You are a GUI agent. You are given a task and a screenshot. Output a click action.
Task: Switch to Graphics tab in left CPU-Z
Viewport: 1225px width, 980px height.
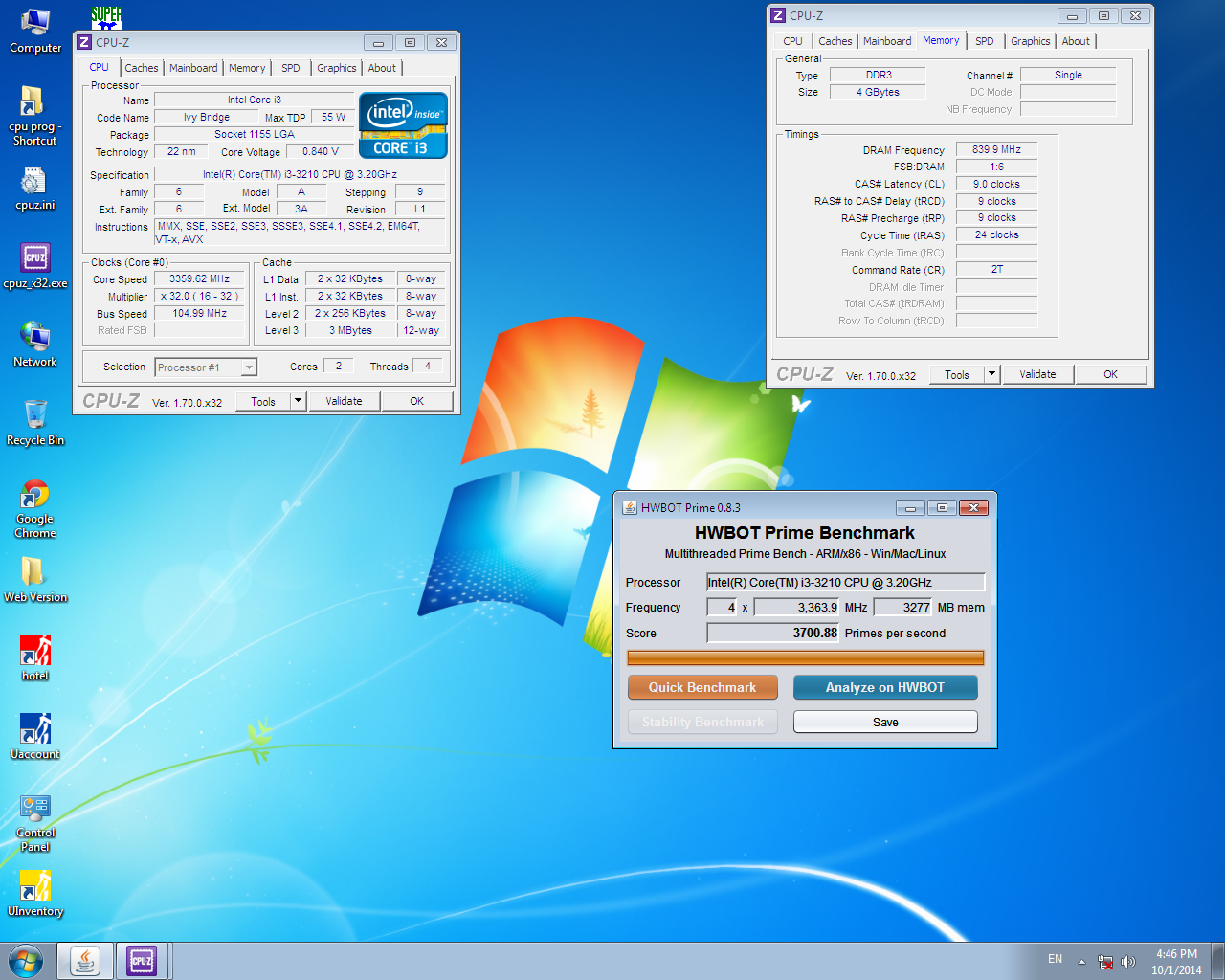tap(337, 68)
